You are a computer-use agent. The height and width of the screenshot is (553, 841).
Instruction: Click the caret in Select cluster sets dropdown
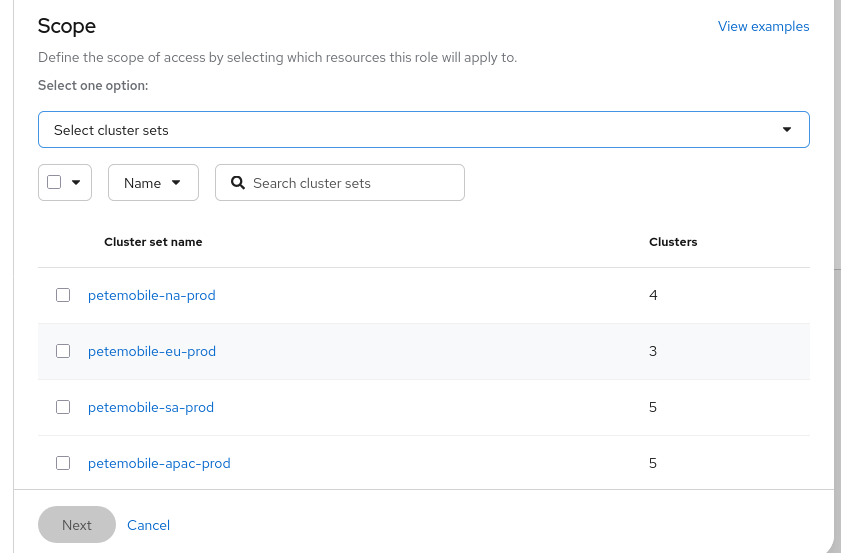coord(787,130)
